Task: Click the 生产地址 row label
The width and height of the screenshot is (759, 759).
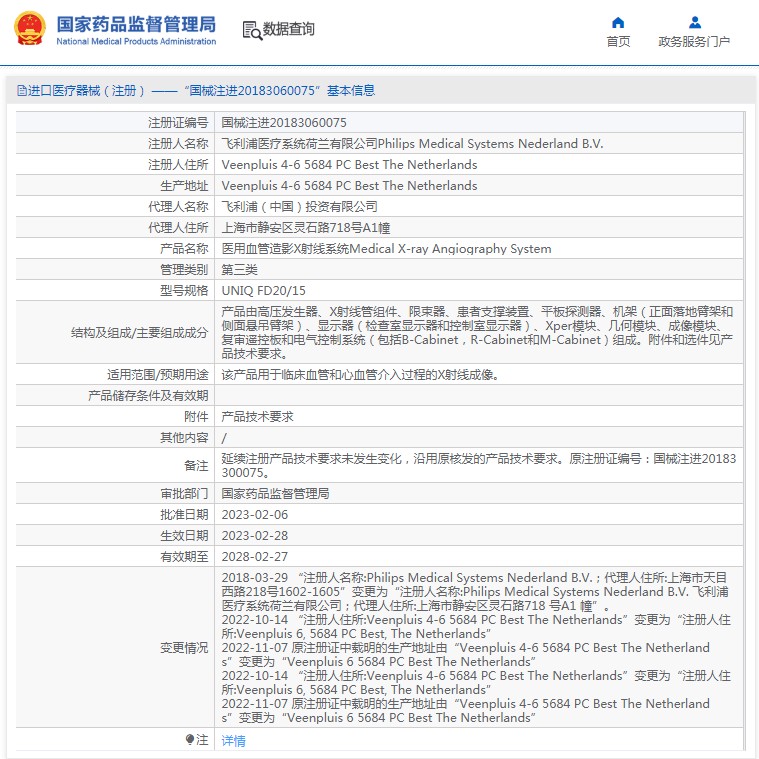Action: [x=184, y=185]
